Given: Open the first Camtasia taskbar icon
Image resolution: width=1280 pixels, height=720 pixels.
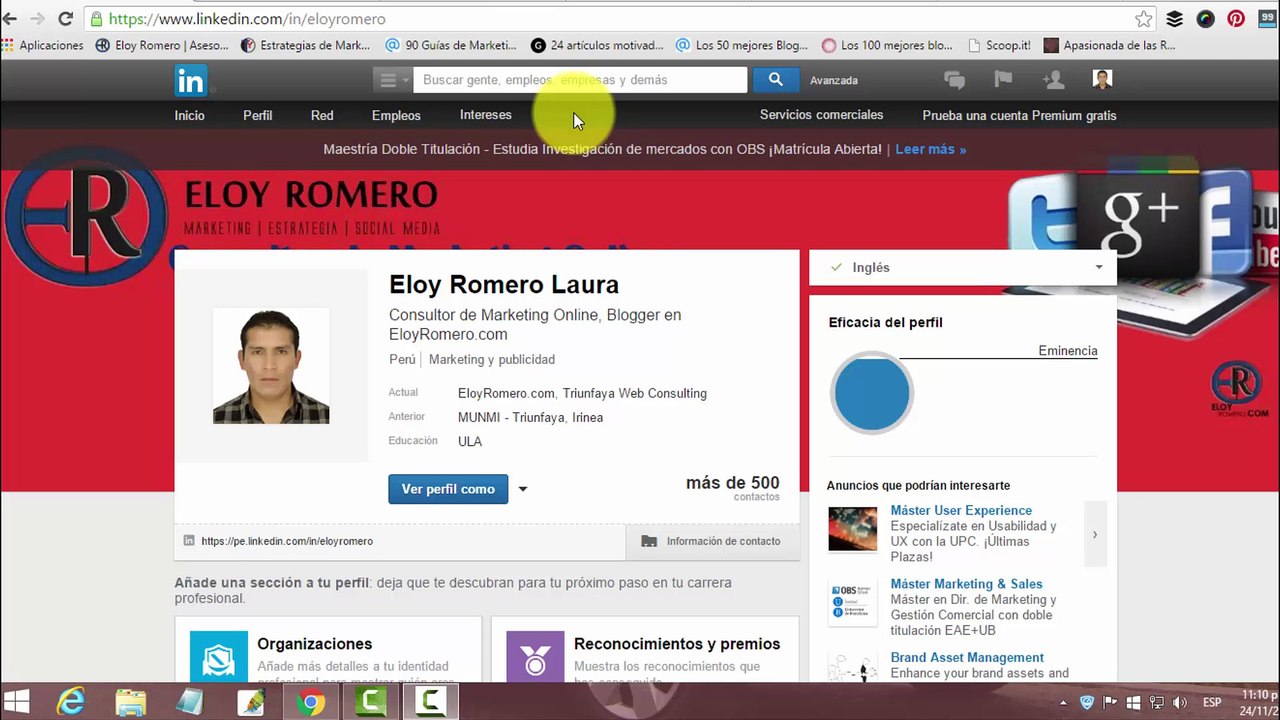Looking at the screenshot, I should [371, 702].
